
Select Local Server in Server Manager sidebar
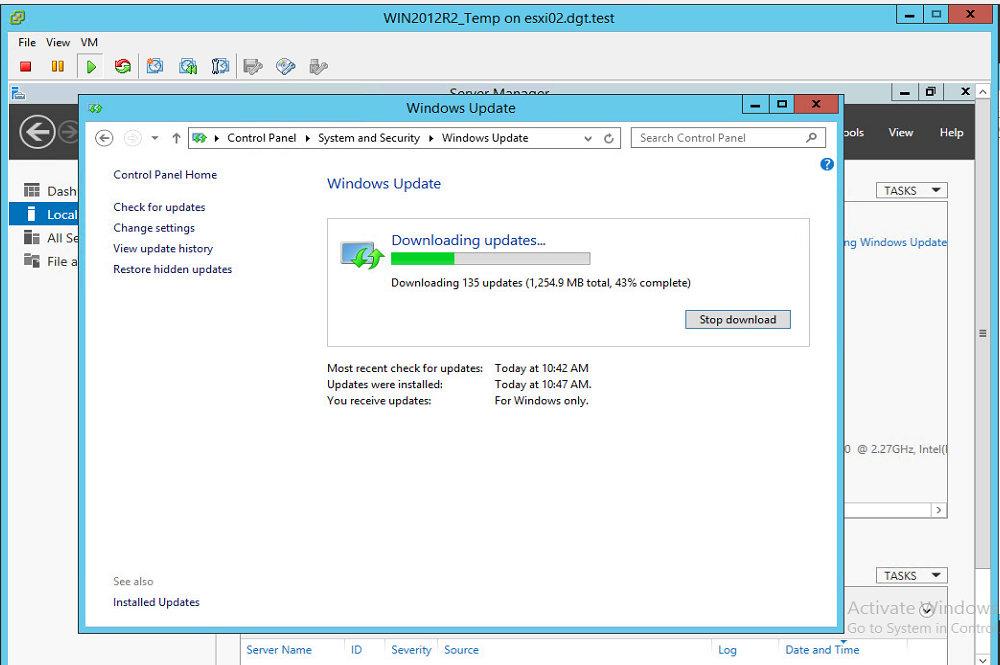click(x=44, y=214)
